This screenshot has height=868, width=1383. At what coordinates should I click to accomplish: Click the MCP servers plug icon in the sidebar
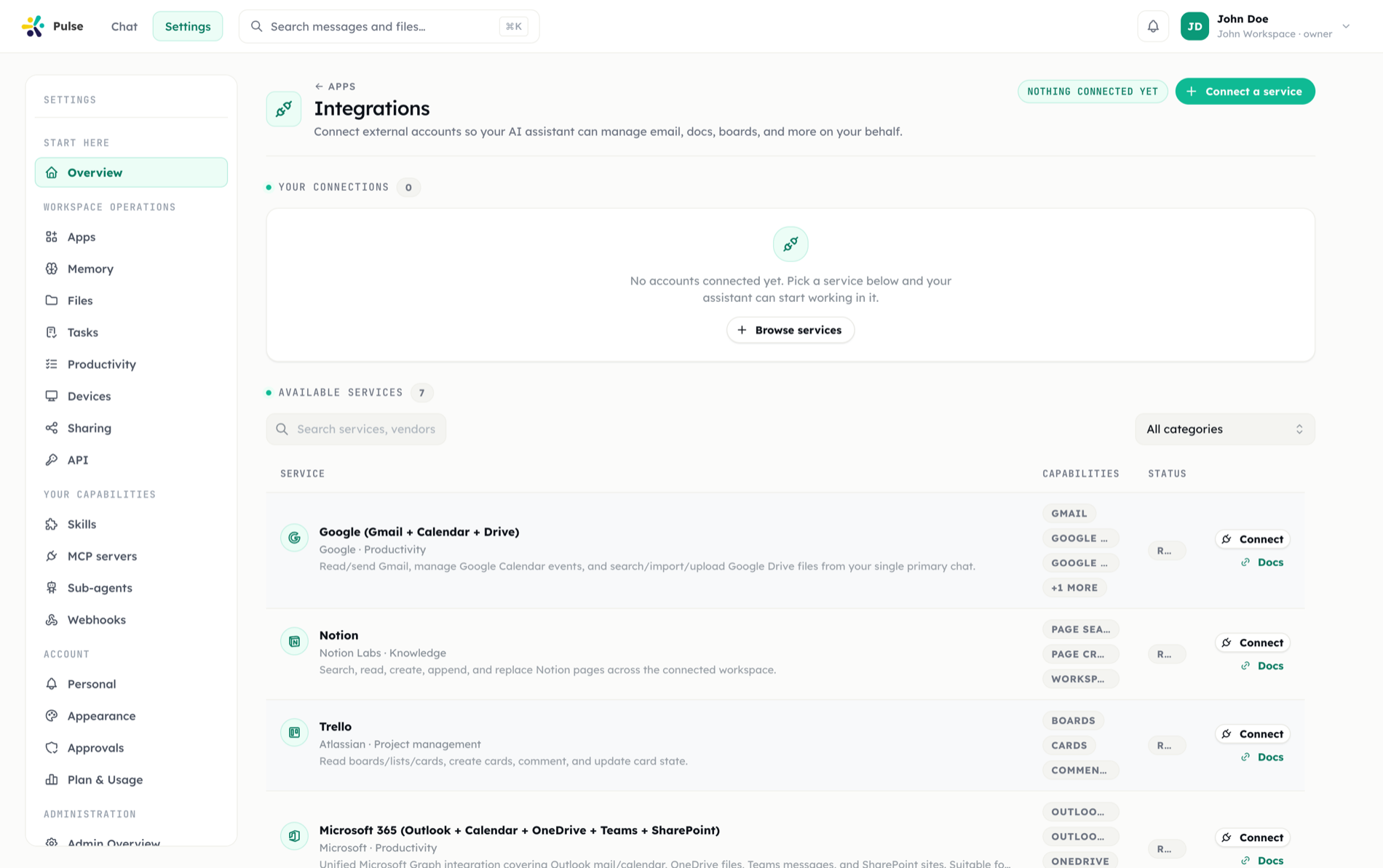(x=52, y=556)
